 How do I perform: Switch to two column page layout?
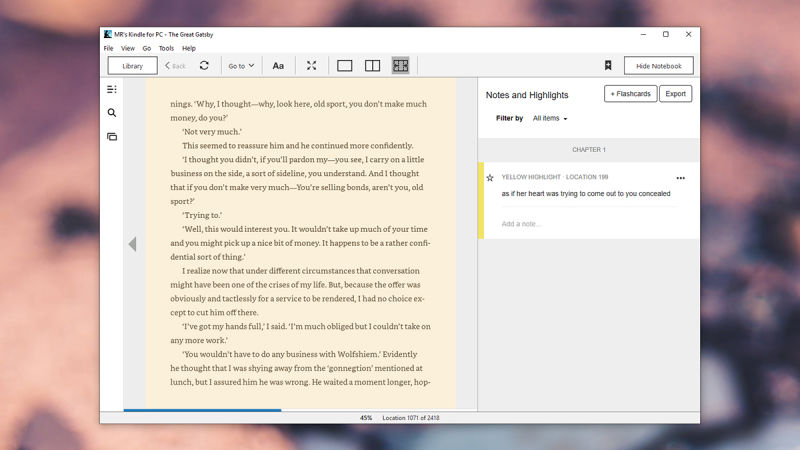point(372,65)
